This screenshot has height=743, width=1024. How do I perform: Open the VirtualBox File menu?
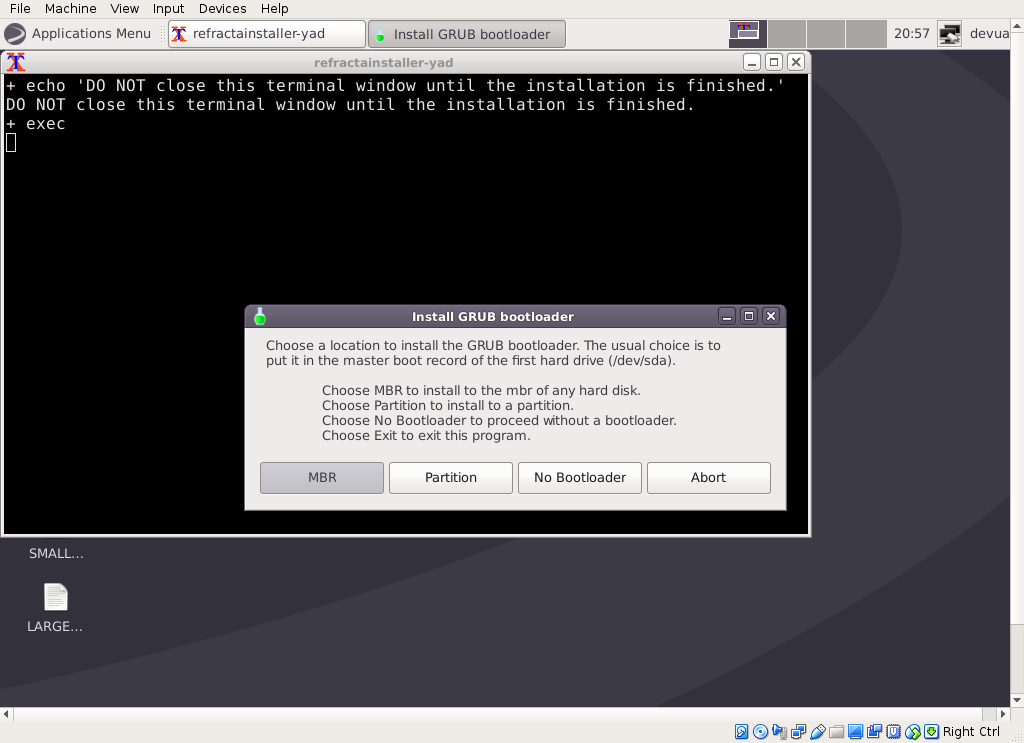[20, 8]
